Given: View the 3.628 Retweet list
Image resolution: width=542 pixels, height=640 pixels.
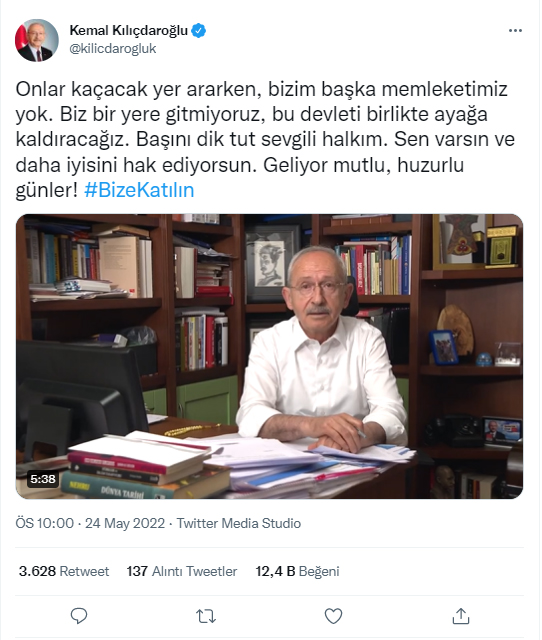Looking at the screenshot, I should coord(64,571).
